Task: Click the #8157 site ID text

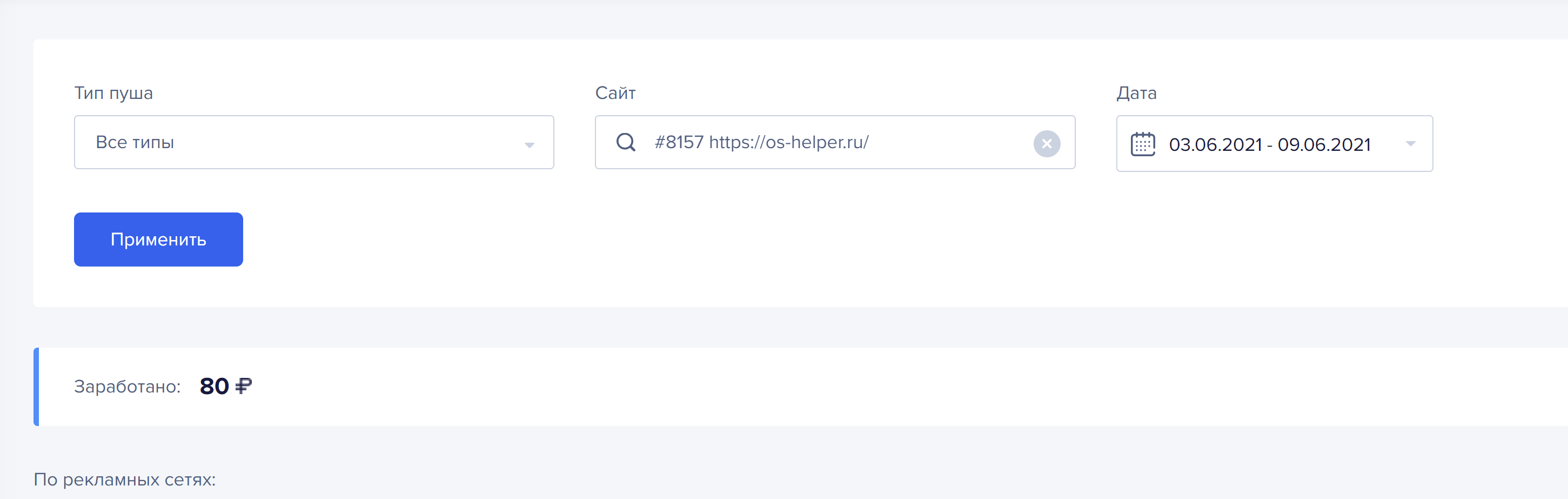Action: pyautogui.click(x=679, y=142)
